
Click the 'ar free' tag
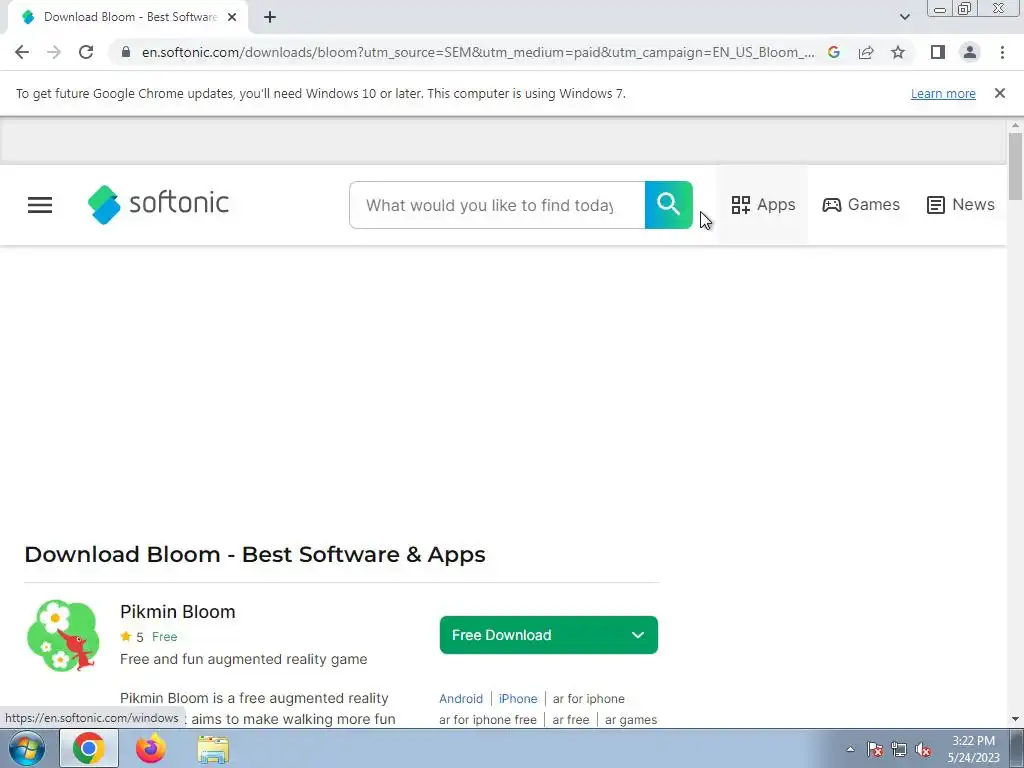point(571,720)
